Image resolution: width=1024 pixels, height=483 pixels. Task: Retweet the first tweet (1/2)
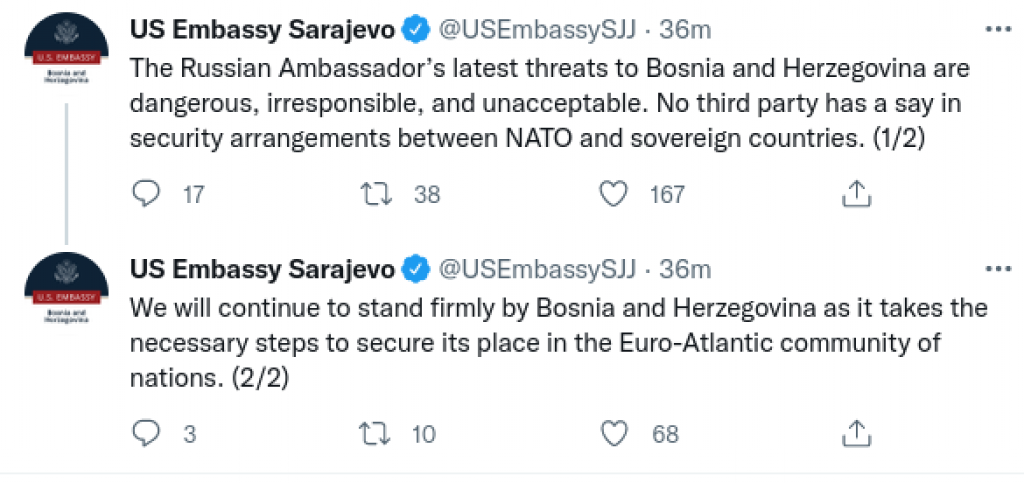coord(376,194)
